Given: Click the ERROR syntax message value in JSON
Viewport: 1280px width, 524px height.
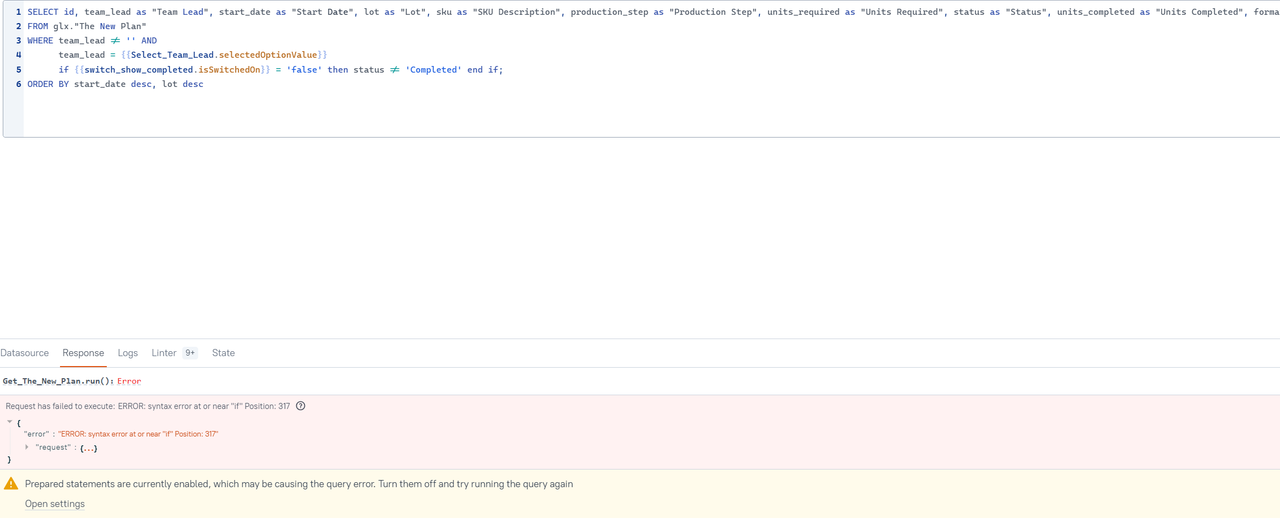Looking at the screenshot, I should coord(138,434).
